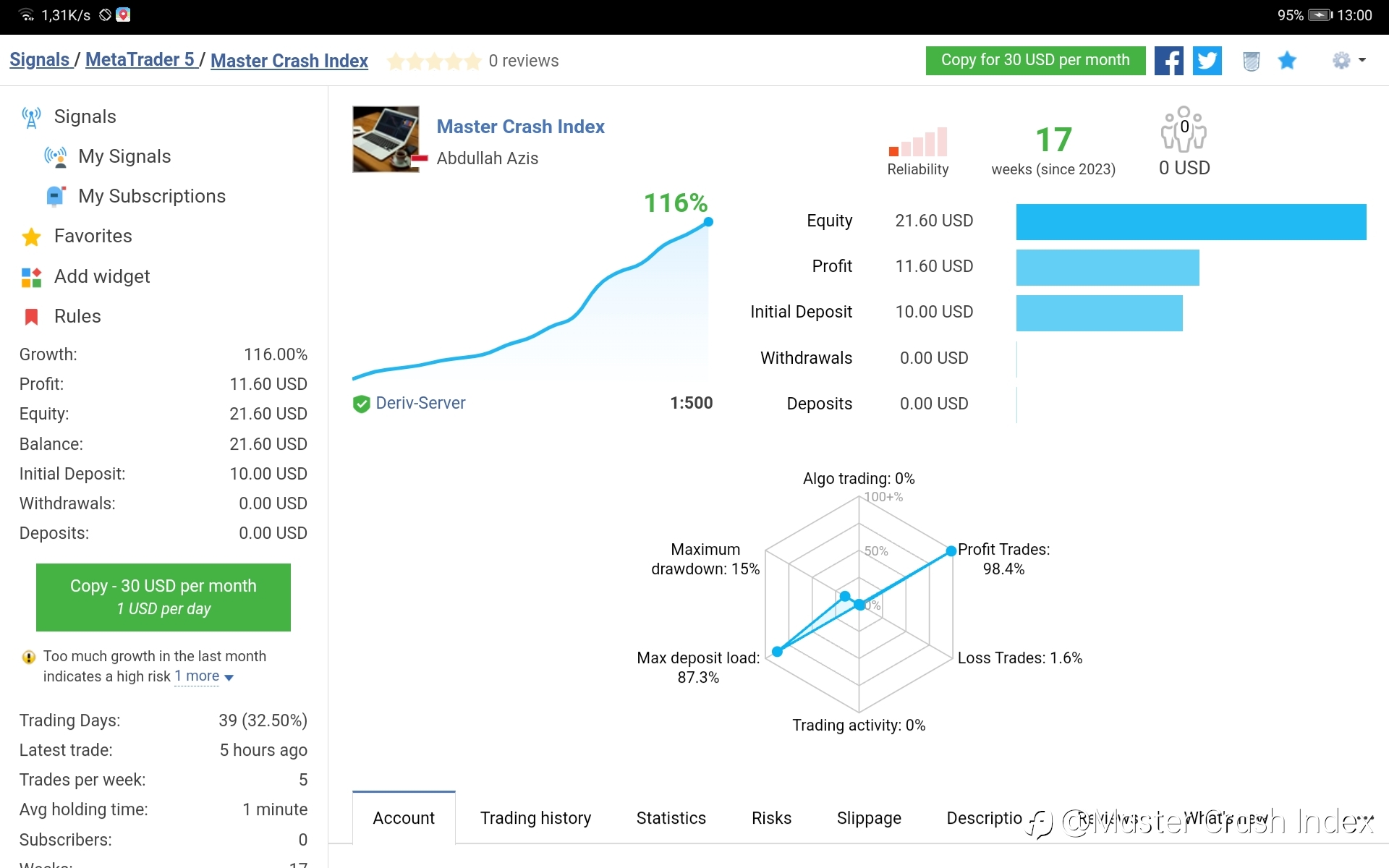Open Rules menu item
This screenshot has width=1389, height=868.
(x=77, y=316)
